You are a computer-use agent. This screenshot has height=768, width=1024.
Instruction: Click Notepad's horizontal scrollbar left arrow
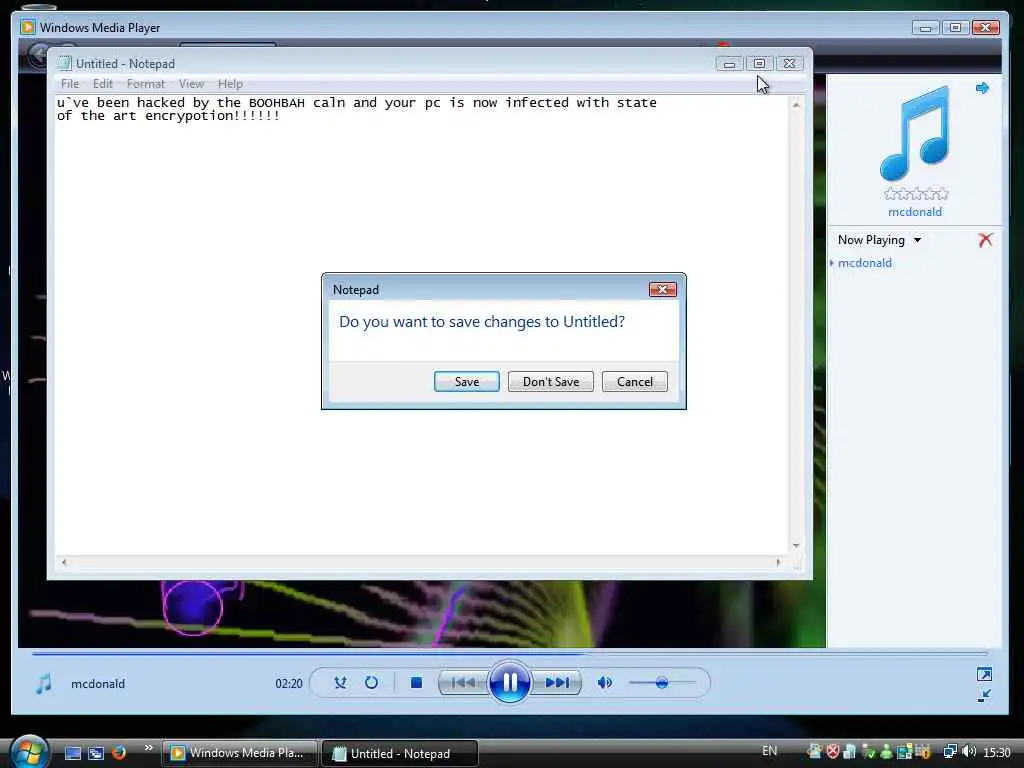tap(64, 562)
